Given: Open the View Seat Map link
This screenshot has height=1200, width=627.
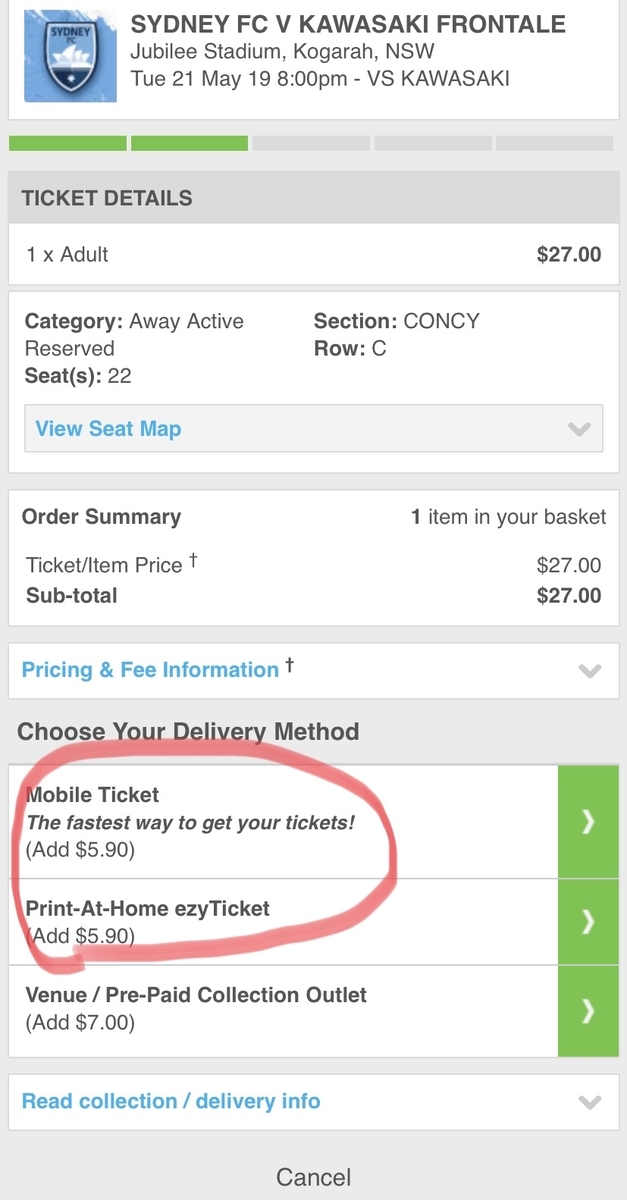Looking at the screenshot, I should pos(108,429).
